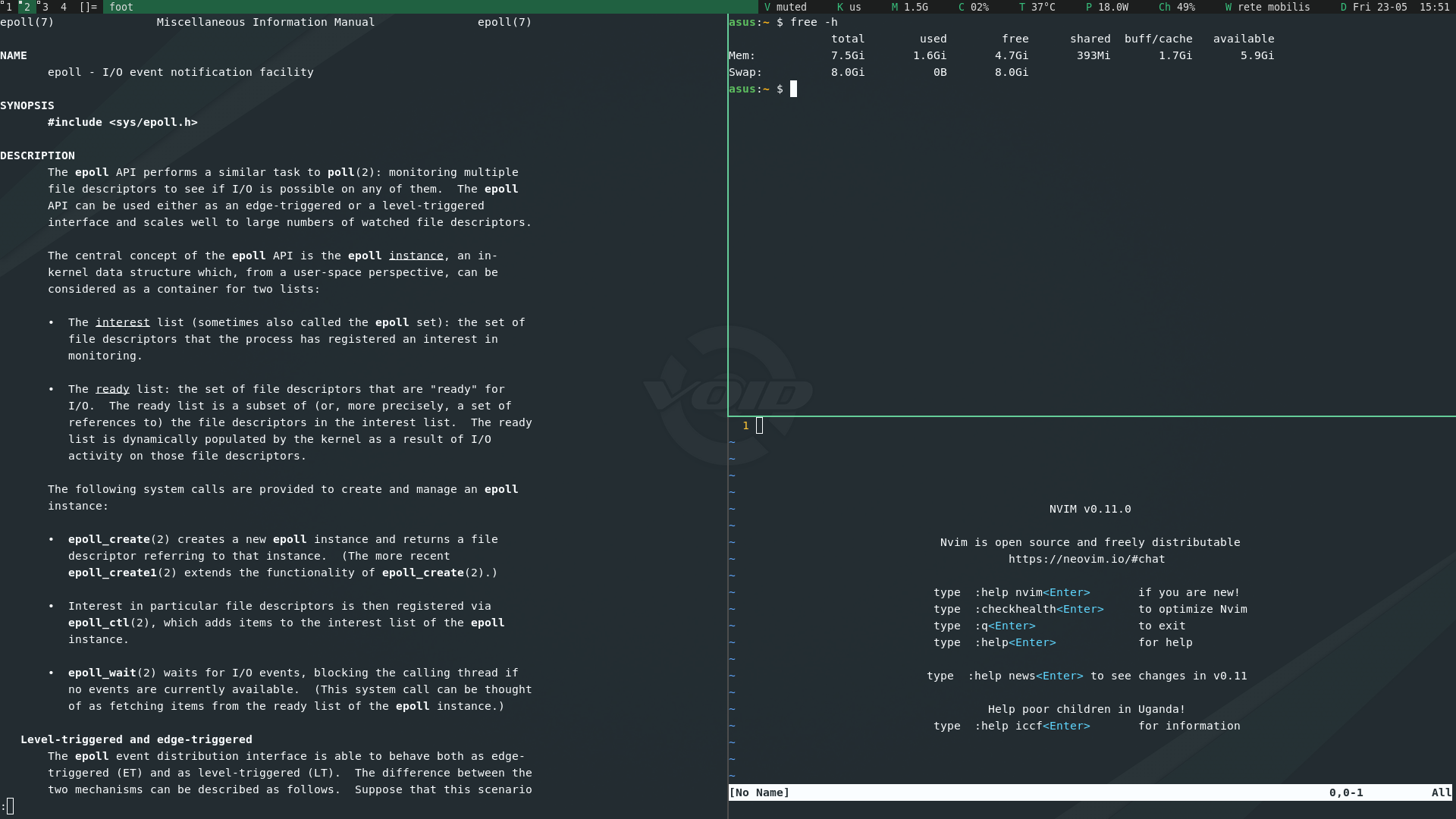Click the underlined 'interest' term in manpage

click(122, 322)
